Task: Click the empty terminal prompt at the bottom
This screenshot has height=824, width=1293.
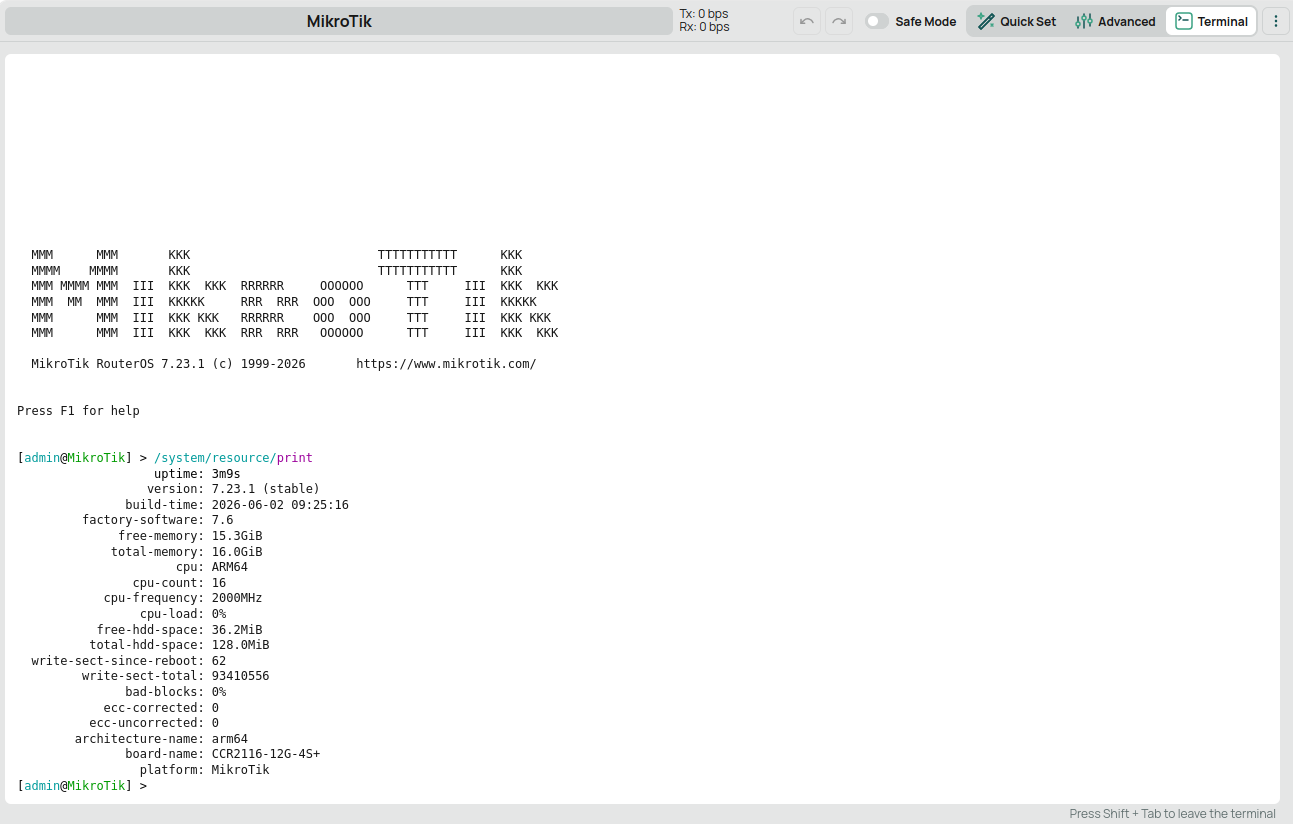Action: click(x=82, y=786)
